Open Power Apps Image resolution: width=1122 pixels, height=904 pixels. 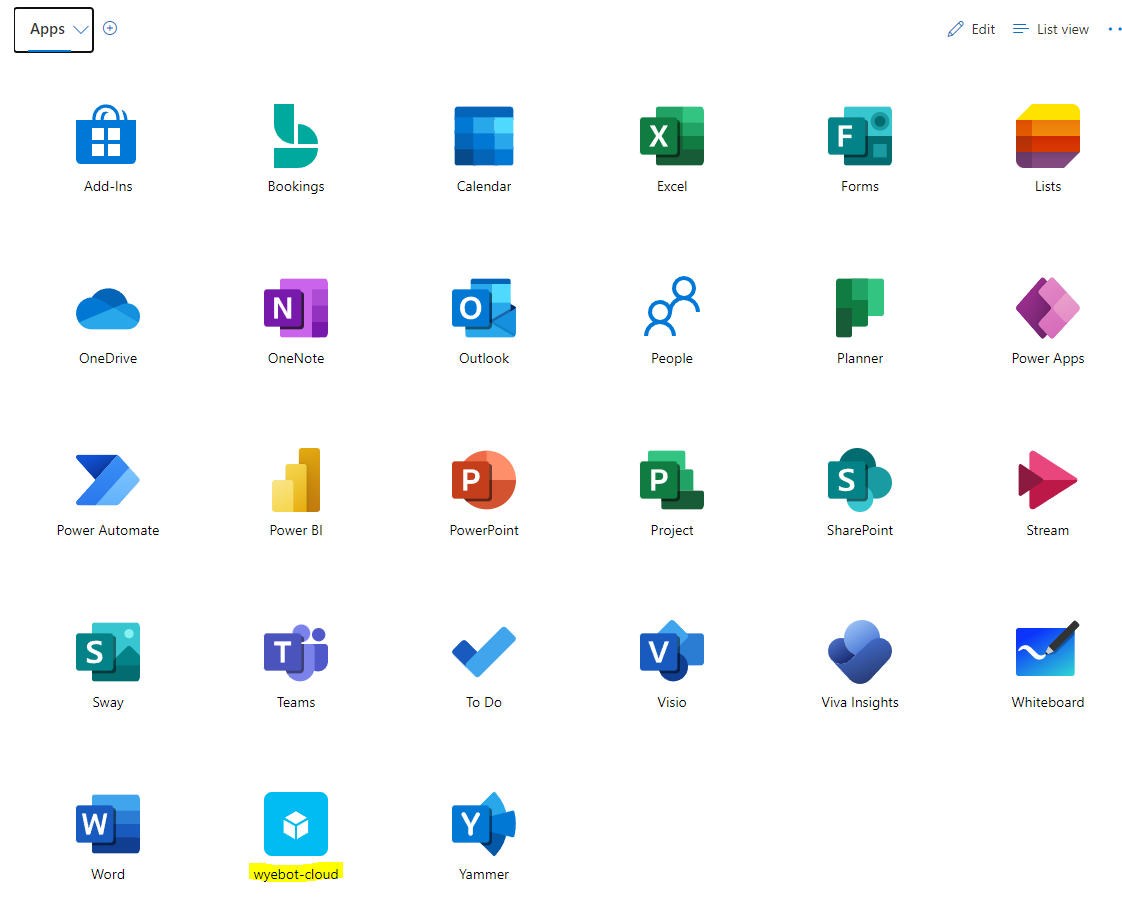point(1048,308)
